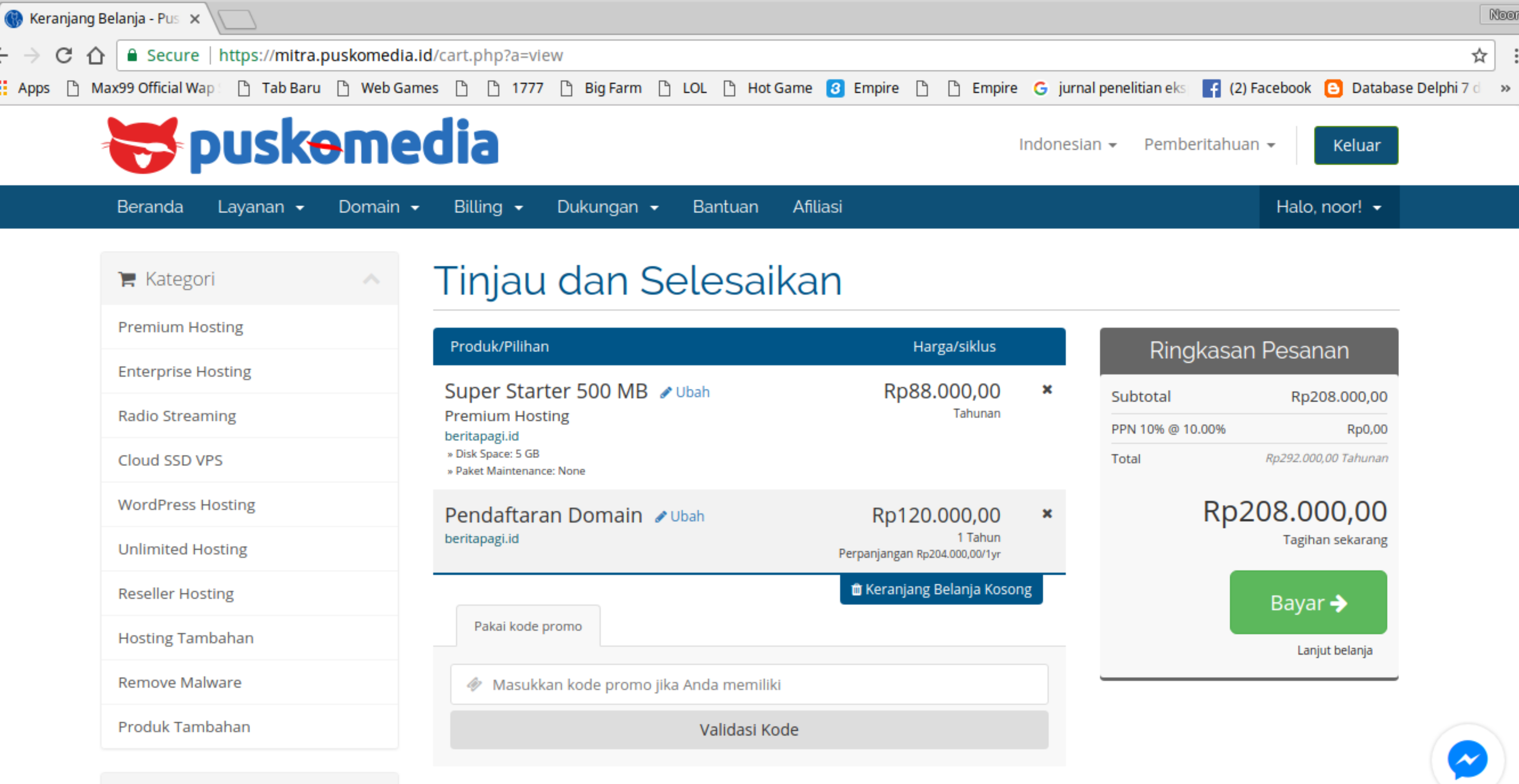Viewport: 1519px width, 784px height.
Task: Open the Big Farm bookmark
Action: coord(601,88)
